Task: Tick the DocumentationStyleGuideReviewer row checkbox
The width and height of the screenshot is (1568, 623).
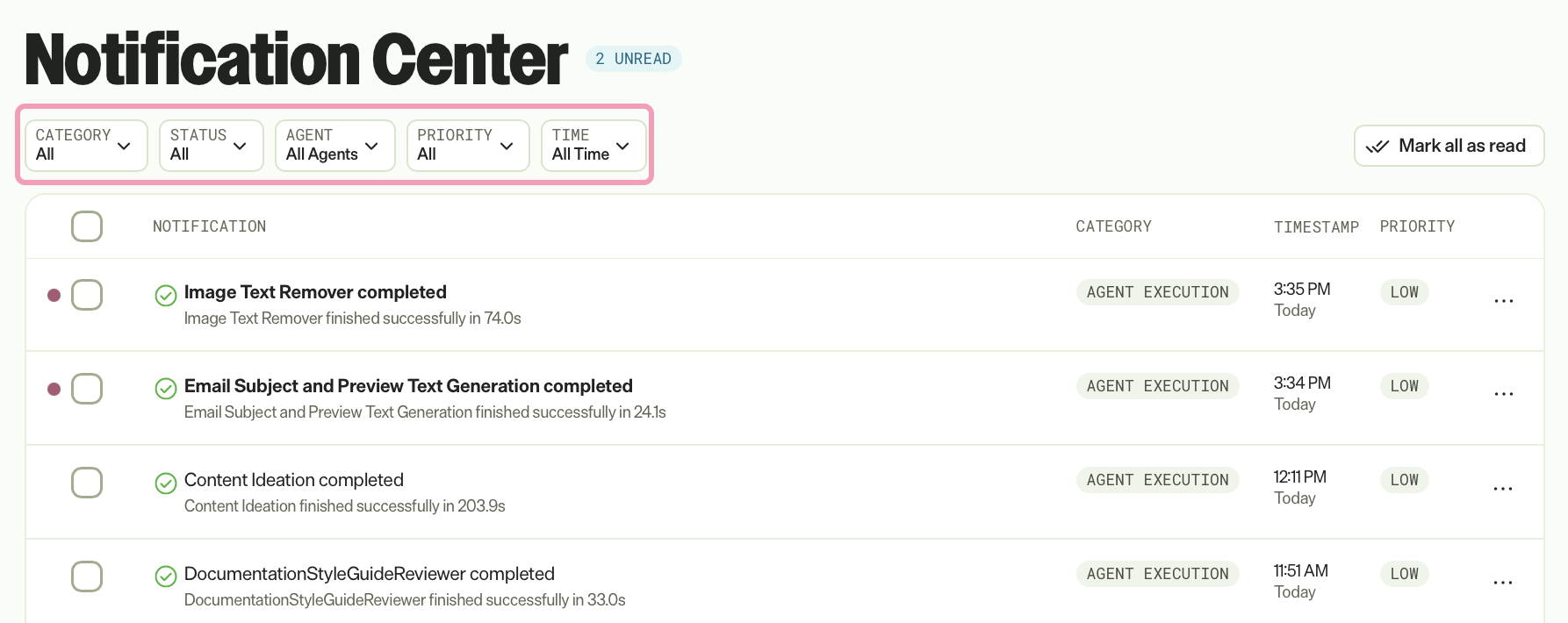Action: click(x=87, y=576)
